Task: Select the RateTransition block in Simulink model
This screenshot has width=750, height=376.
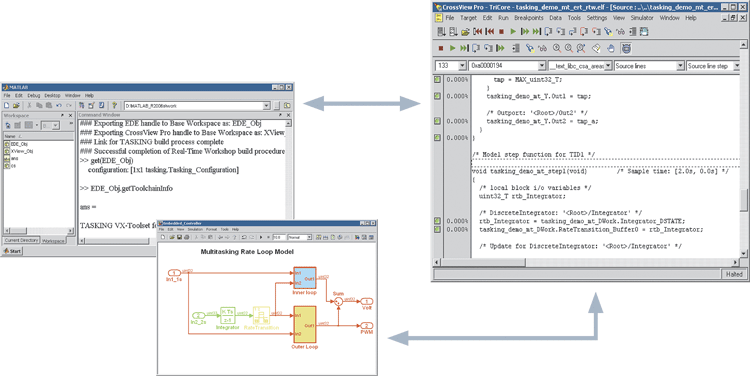Action: point(261,316)
